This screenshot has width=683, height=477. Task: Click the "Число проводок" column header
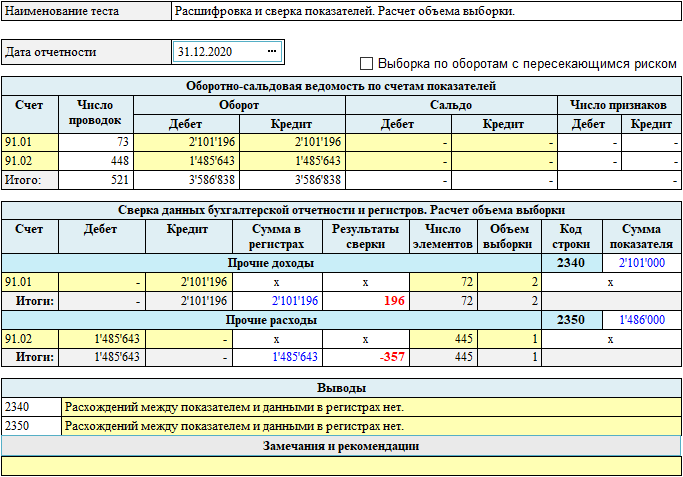click(96, 115)
